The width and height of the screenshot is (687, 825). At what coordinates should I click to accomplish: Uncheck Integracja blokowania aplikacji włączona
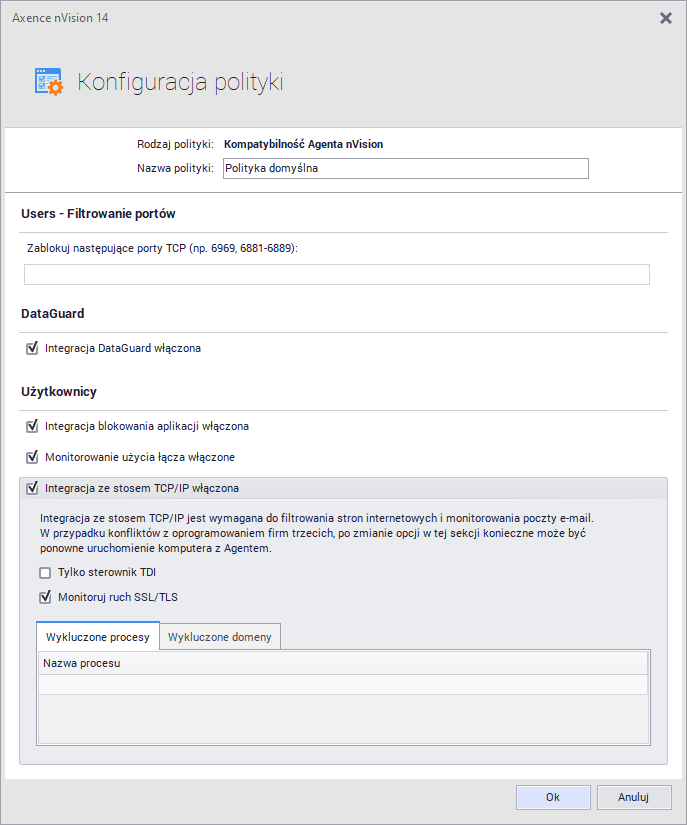(32, 426)
